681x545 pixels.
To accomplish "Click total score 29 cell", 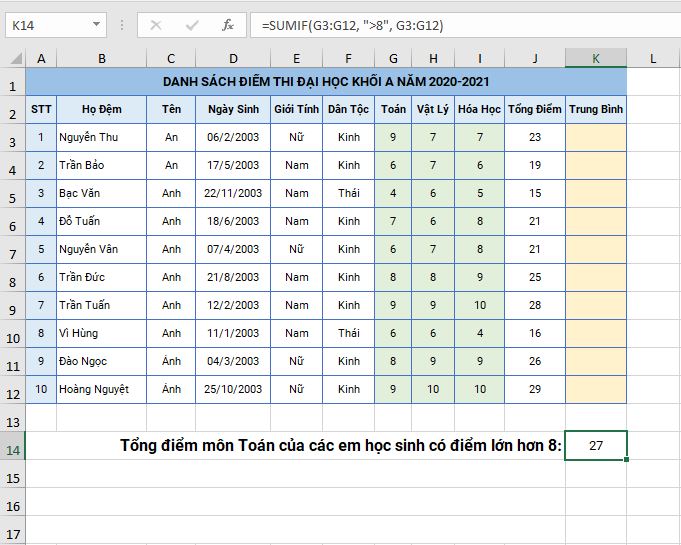I will point(535,389).
